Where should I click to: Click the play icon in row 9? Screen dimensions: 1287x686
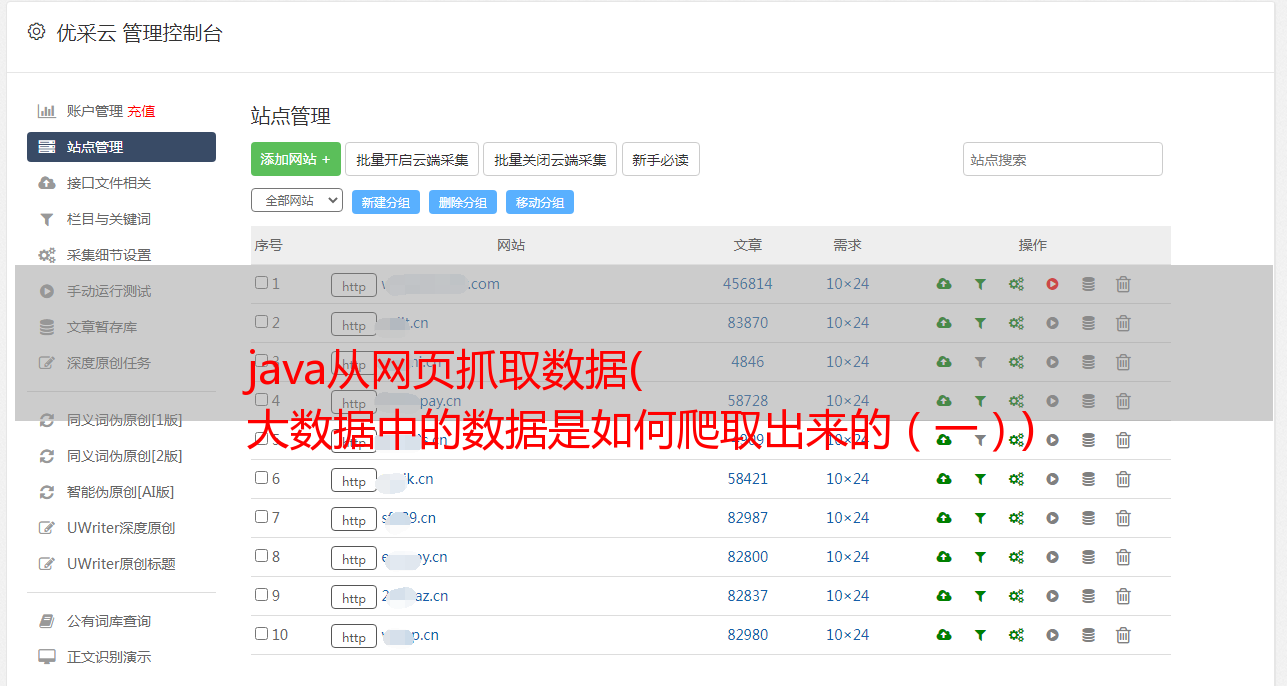1052,596
